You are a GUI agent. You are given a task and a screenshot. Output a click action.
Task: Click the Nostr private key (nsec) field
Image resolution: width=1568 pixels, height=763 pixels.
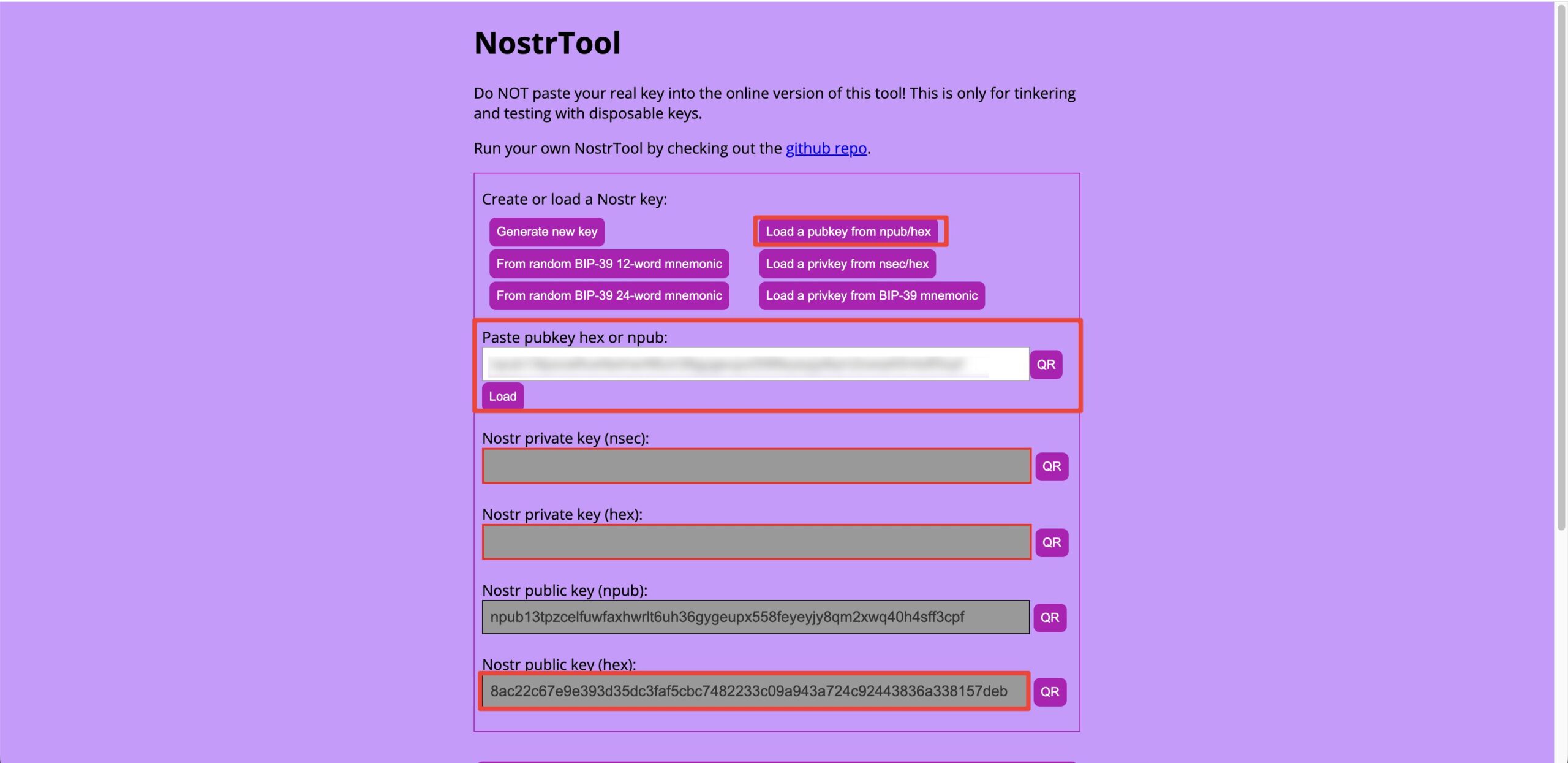point(756,466)
